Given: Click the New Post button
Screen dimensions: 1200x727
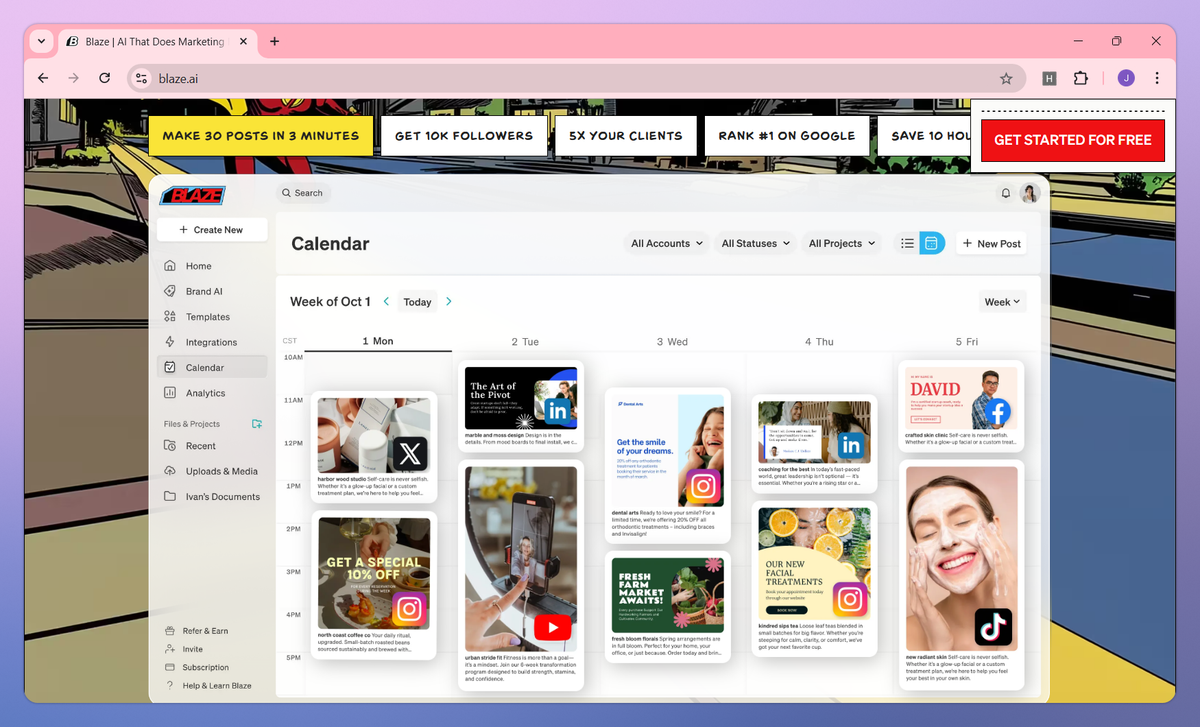Looking at the screenshot, I should coord(991,243).
